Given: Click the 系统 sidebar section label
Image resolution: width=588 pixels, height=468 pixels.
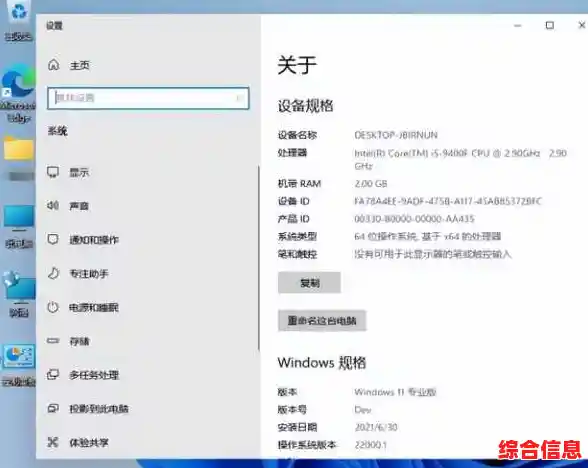Looking at the screenshot, I should click(57, 131).
